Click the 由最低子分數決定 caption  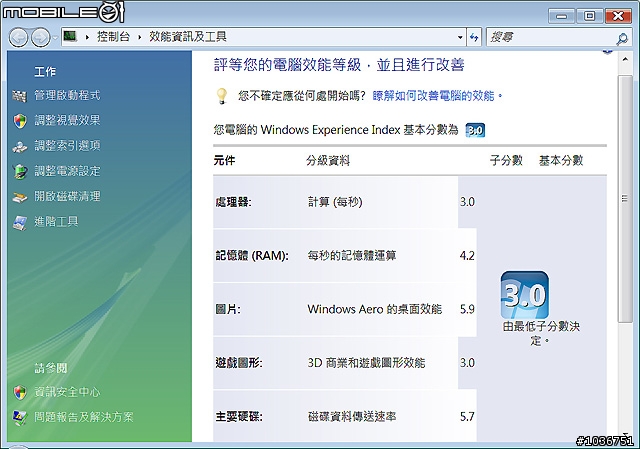point(541,333)
